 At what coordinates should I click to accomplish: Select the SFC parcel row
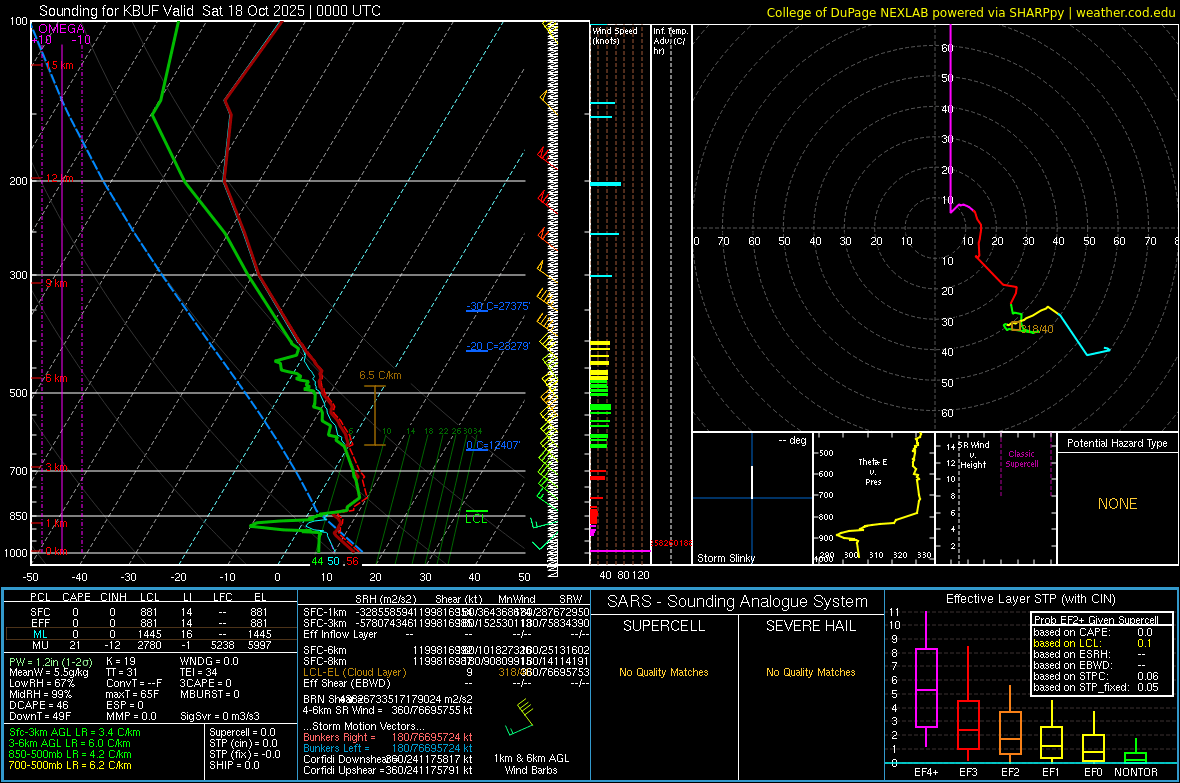[150, 612]
